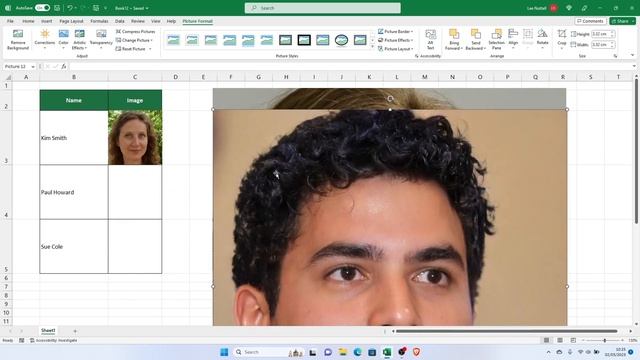Add a new sheet with plus button
The height and width of the screenshot is (360, 640).
coord(75,331)
